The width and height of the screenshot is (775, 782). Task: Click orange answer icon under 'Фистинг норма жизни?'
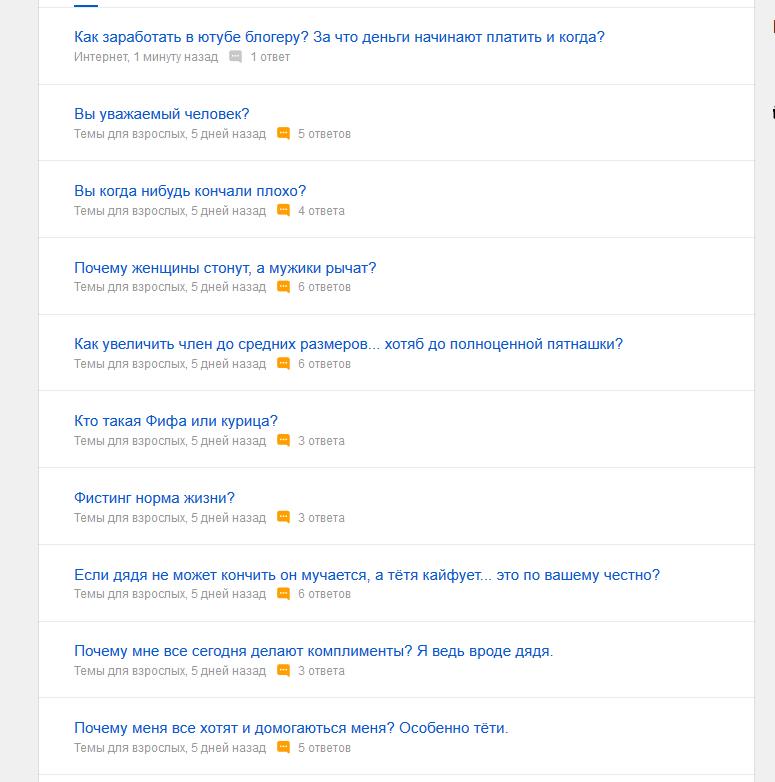pos(283,517)
